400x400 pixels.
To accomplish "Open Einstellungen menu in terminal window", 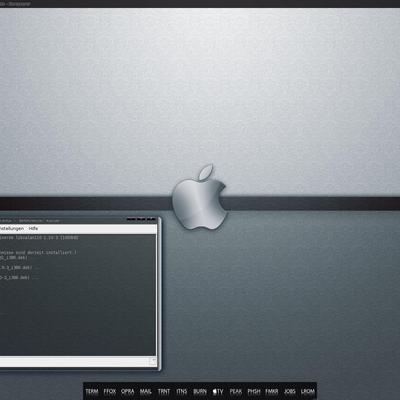I will pyautogui.click(x=12, y=229).
